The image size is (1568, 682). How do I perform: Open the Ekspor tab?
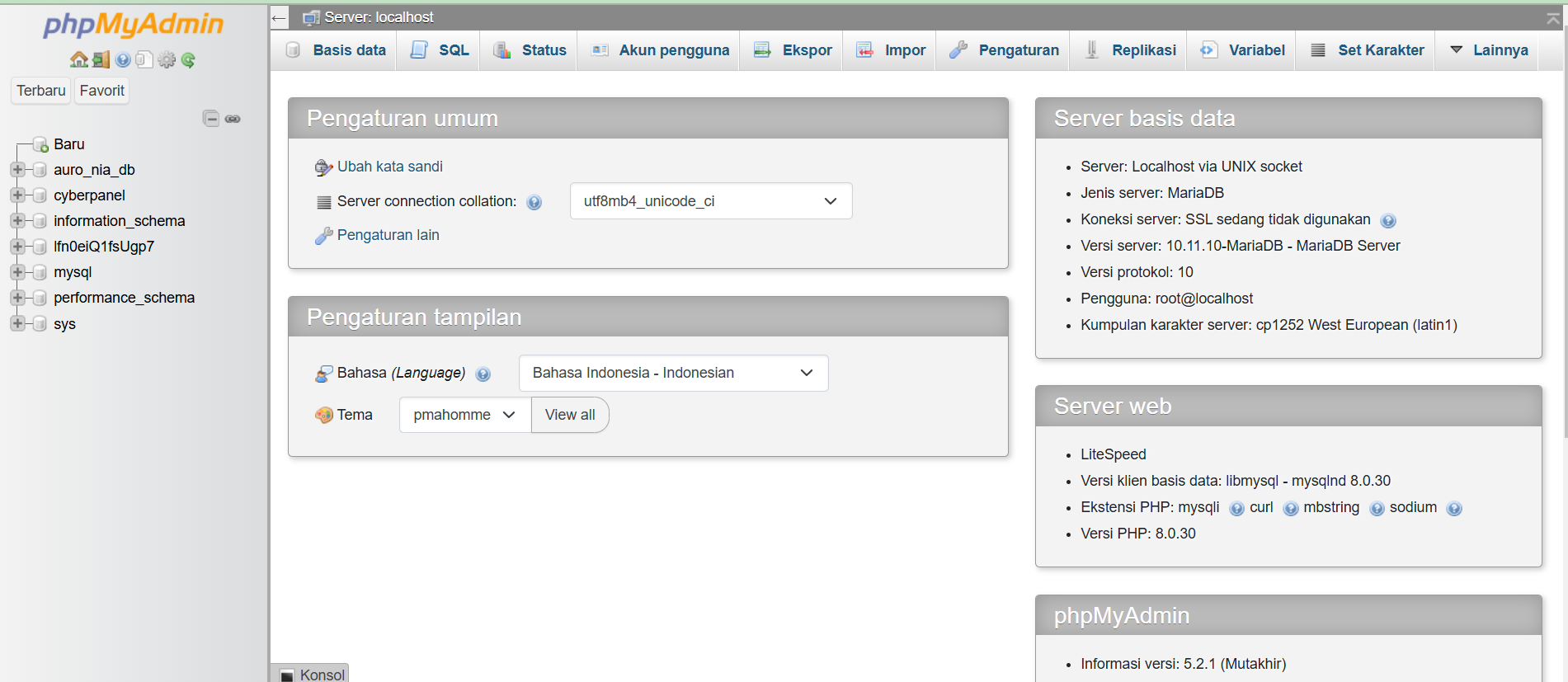(793, 50)
